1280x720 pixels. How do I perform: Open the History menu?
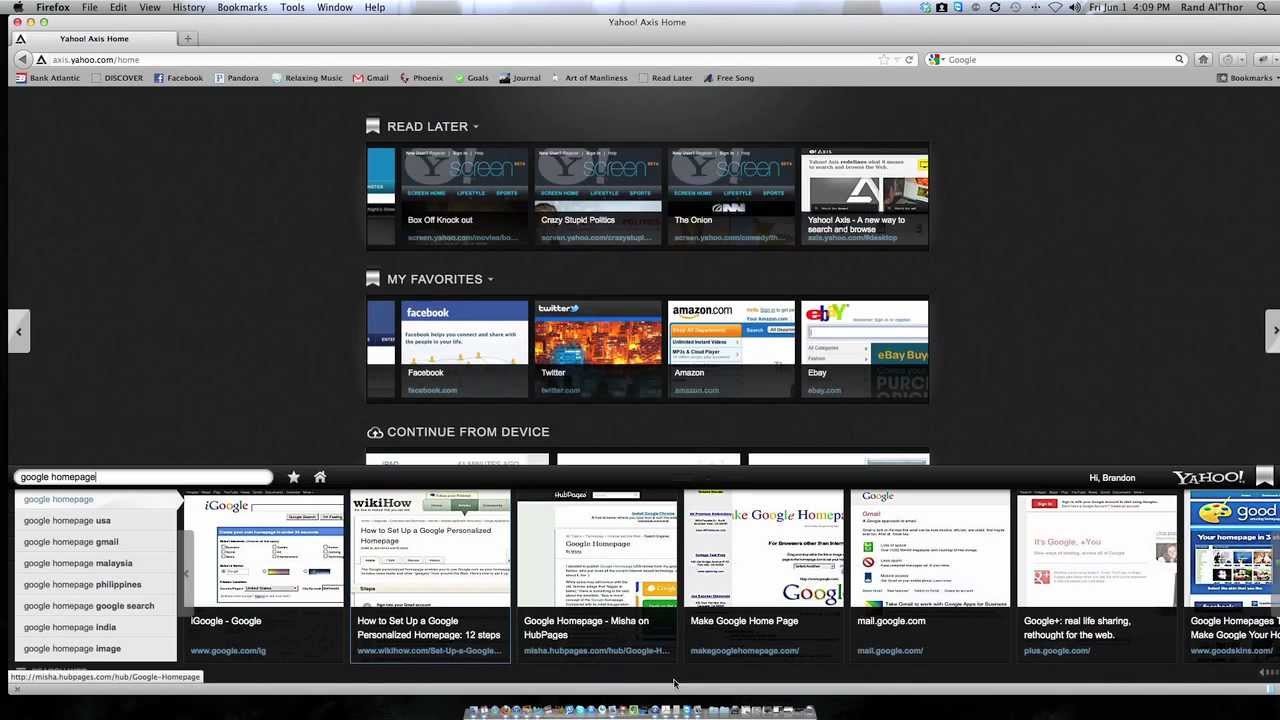point(188,7)
